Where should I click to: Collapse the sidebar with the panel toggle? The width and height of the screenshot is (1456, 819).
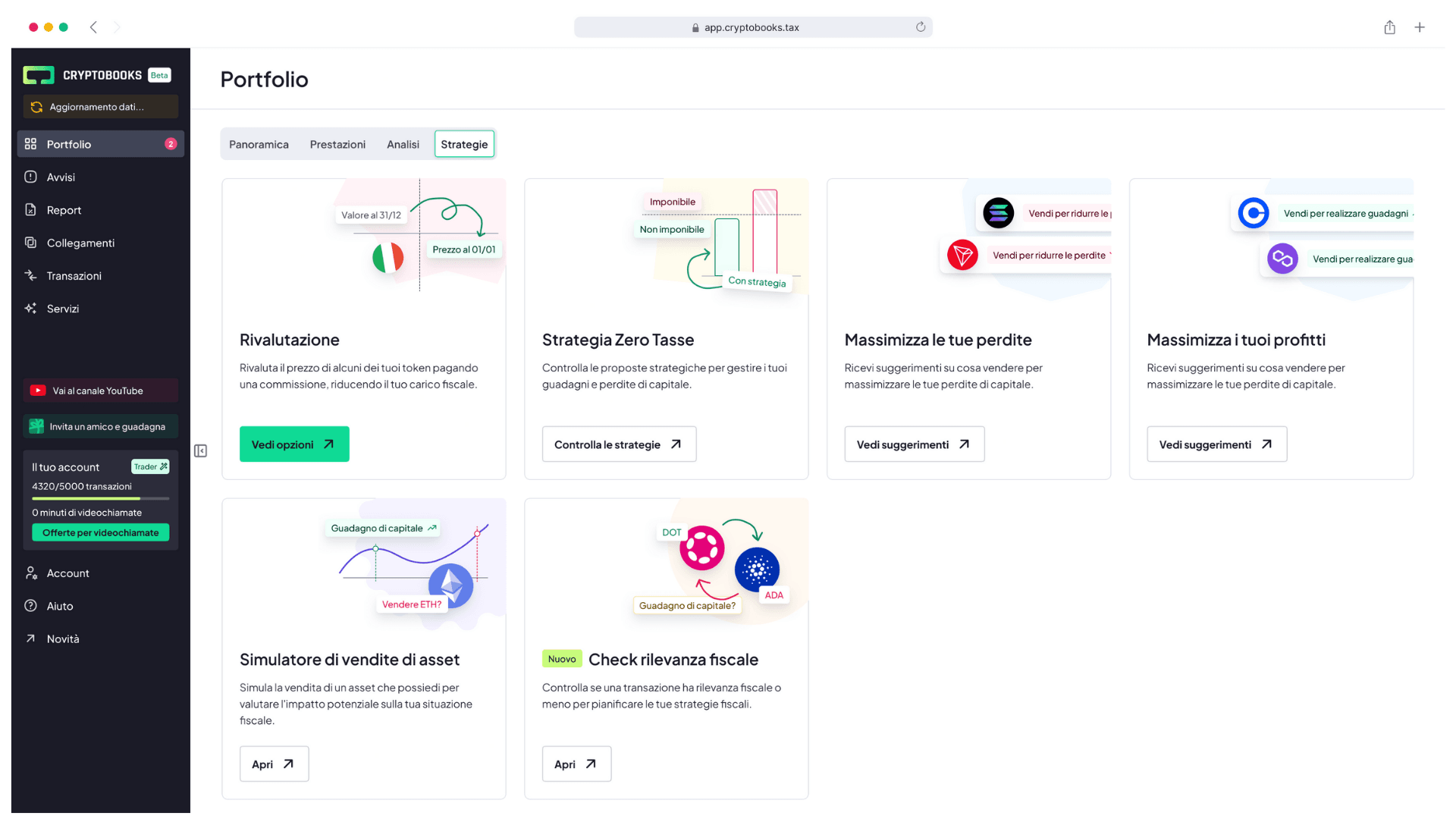point(200,451)
